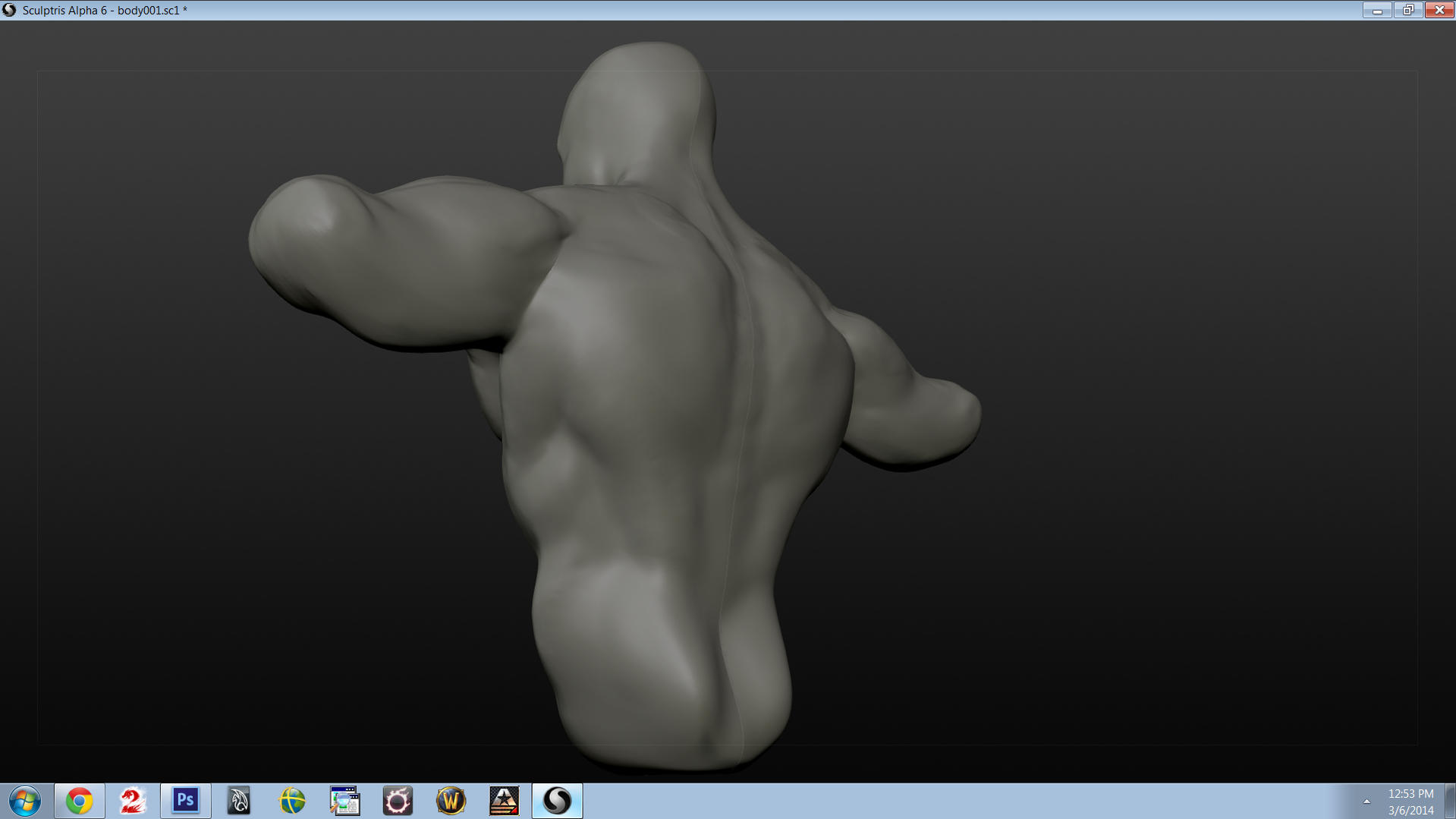Show hidden system tray icons arrow
Image resolution: width=1456 pixels, height=819 pixels.
(1366, 802)
